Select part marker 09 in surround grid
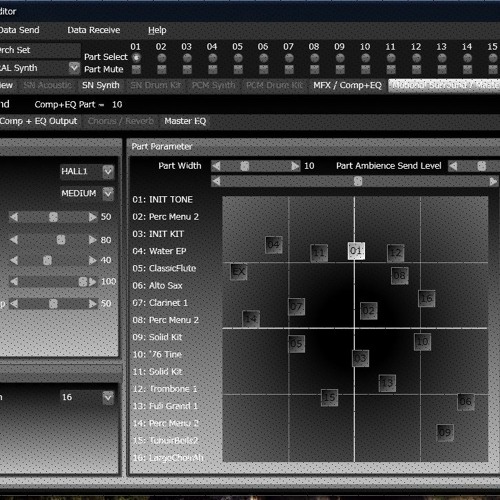 tap(445, 432)
